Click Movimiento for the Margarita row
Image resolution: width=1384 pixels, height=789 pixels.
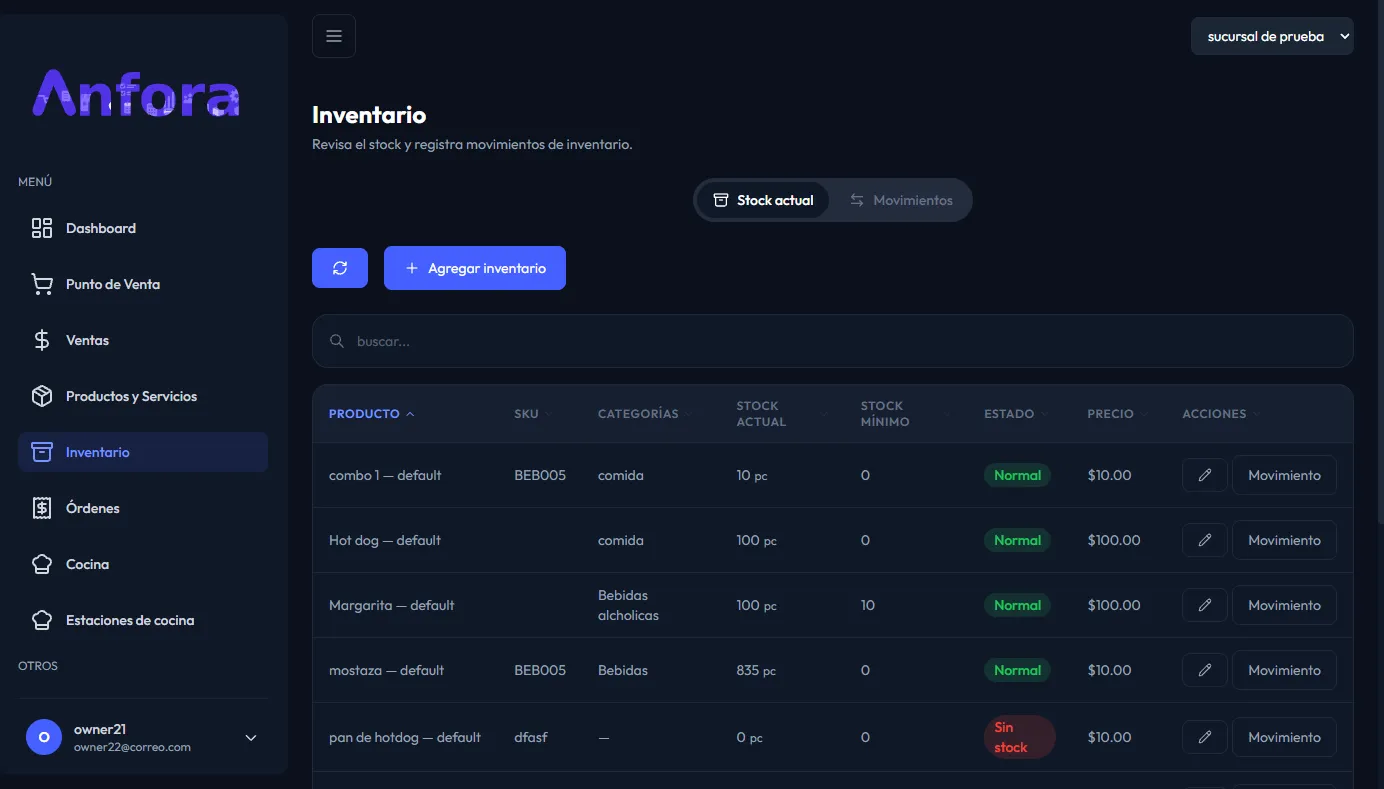[x=1284, y=605]
